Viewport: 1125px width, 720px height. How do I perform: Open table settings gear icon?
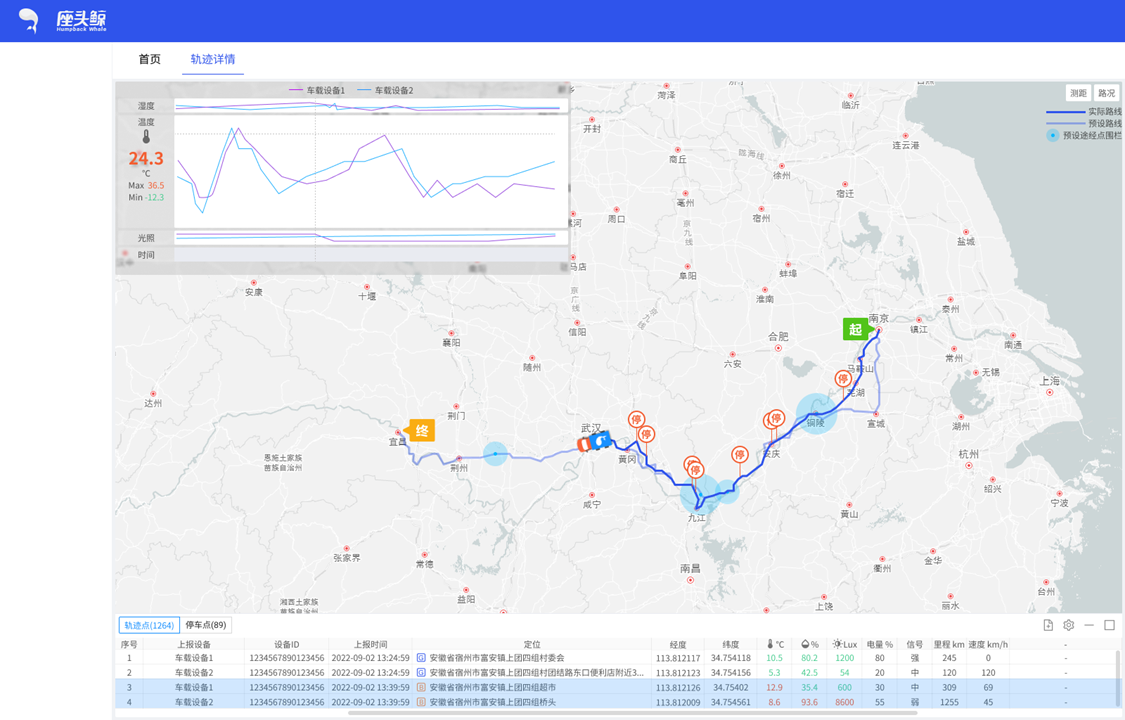(1069, 625)
